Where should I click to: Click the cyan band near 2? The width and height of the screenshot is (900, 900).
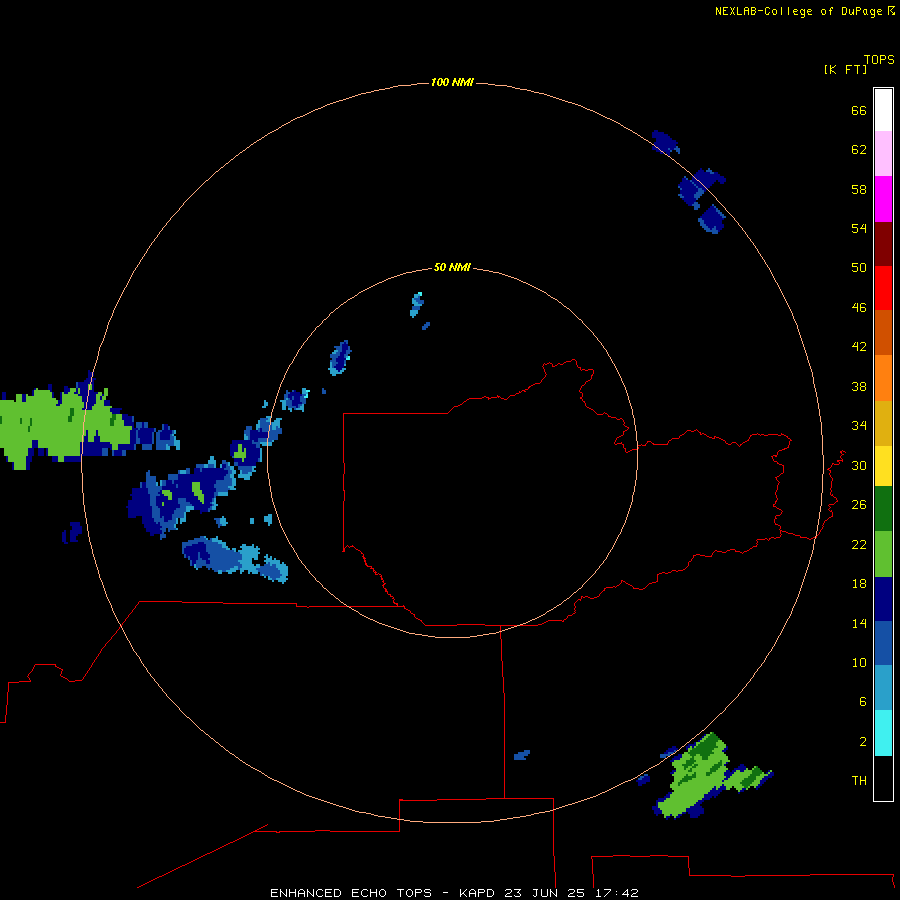883,733
